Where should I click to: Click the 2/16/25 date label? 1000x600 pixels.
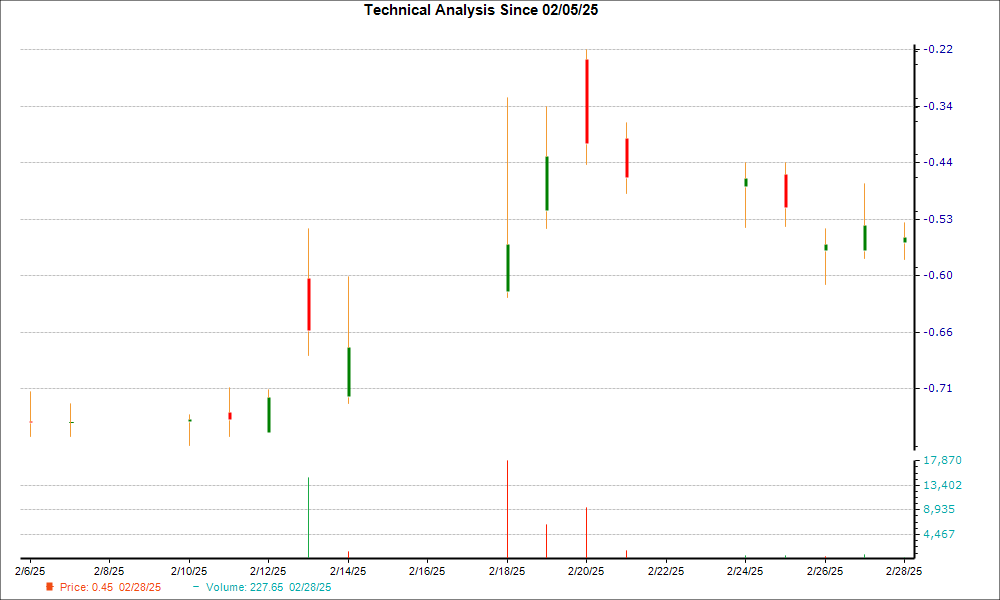pos(427,571)
